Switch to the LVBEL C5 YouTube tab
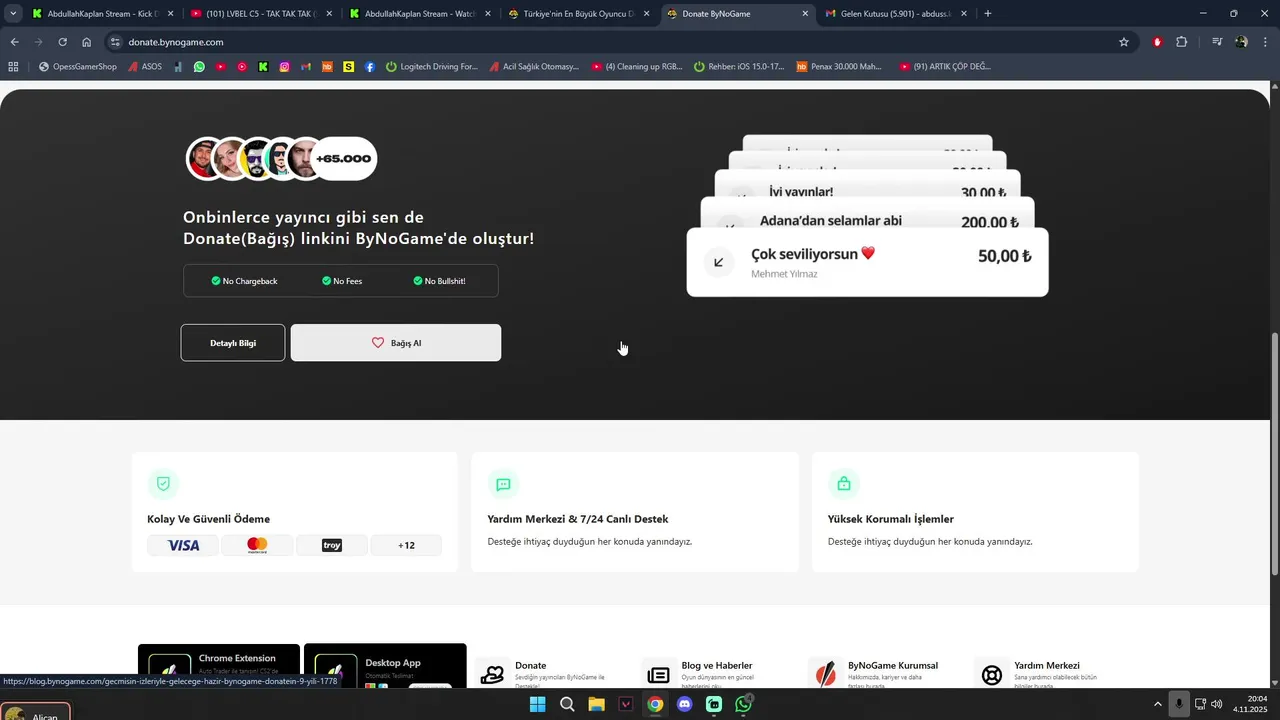The height and width of the screenshot is (720, 1280). (x=261, y=14)
